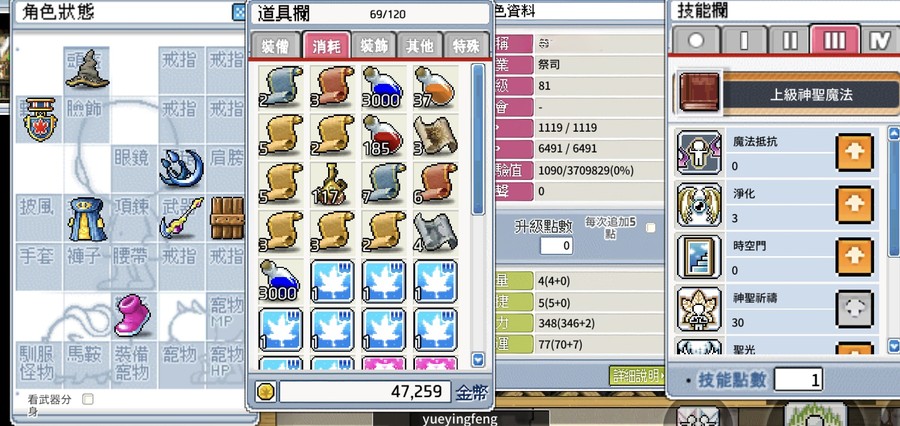Select the equipped wizard hat icon

tap(87, 69)
